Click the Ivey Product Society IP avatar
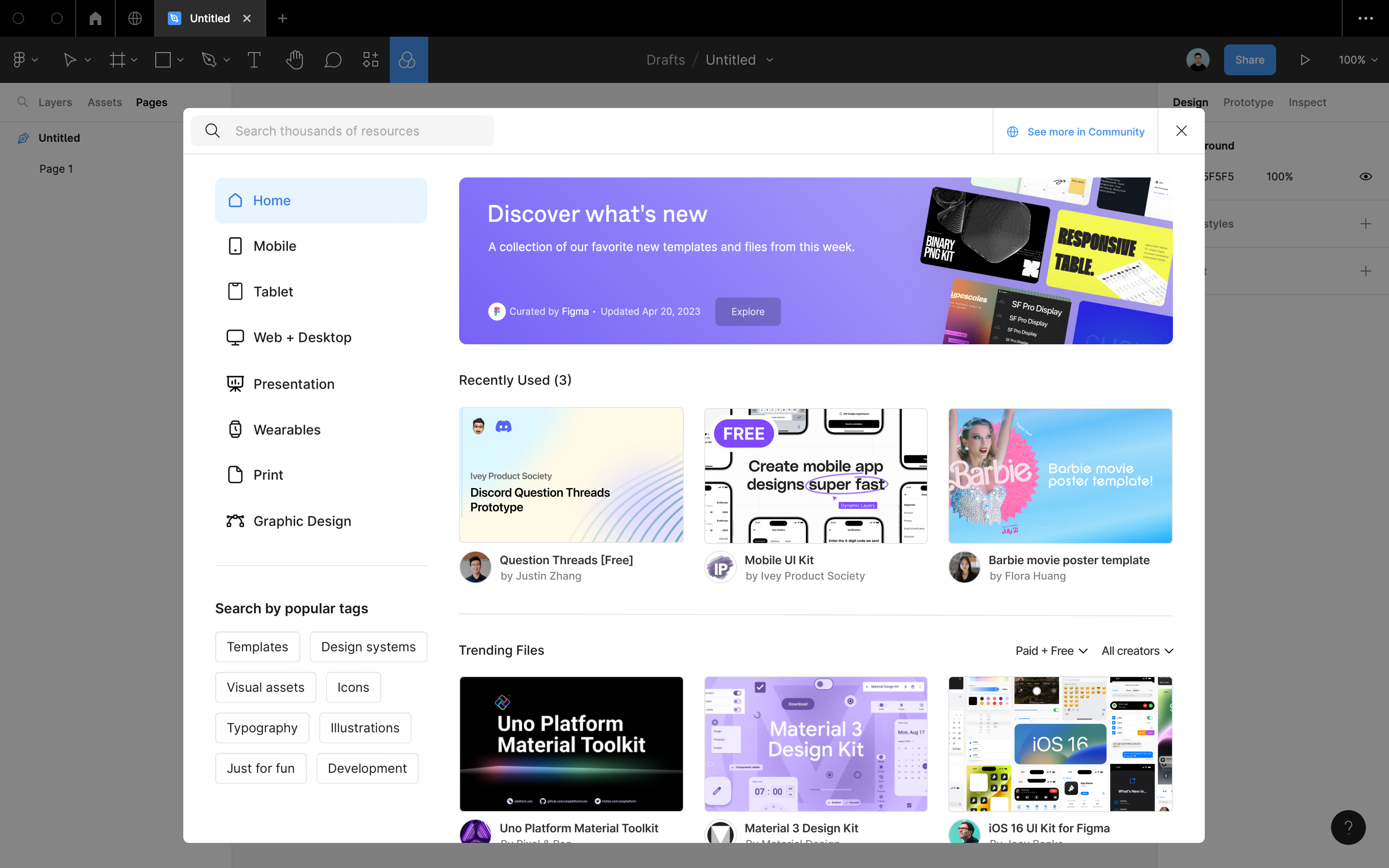The height and width of the screenshot is (868, 1389). (x=721, y=567)
